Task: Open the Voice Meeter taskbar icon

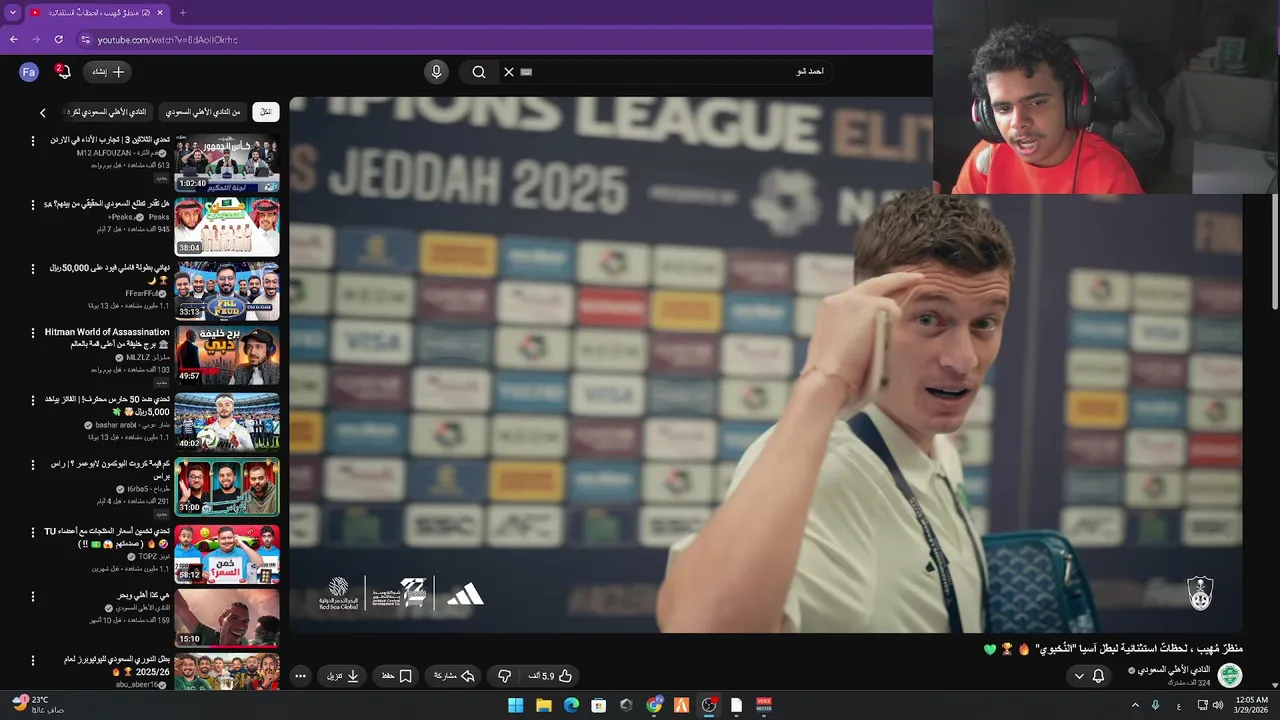Action: pos(764,705)
